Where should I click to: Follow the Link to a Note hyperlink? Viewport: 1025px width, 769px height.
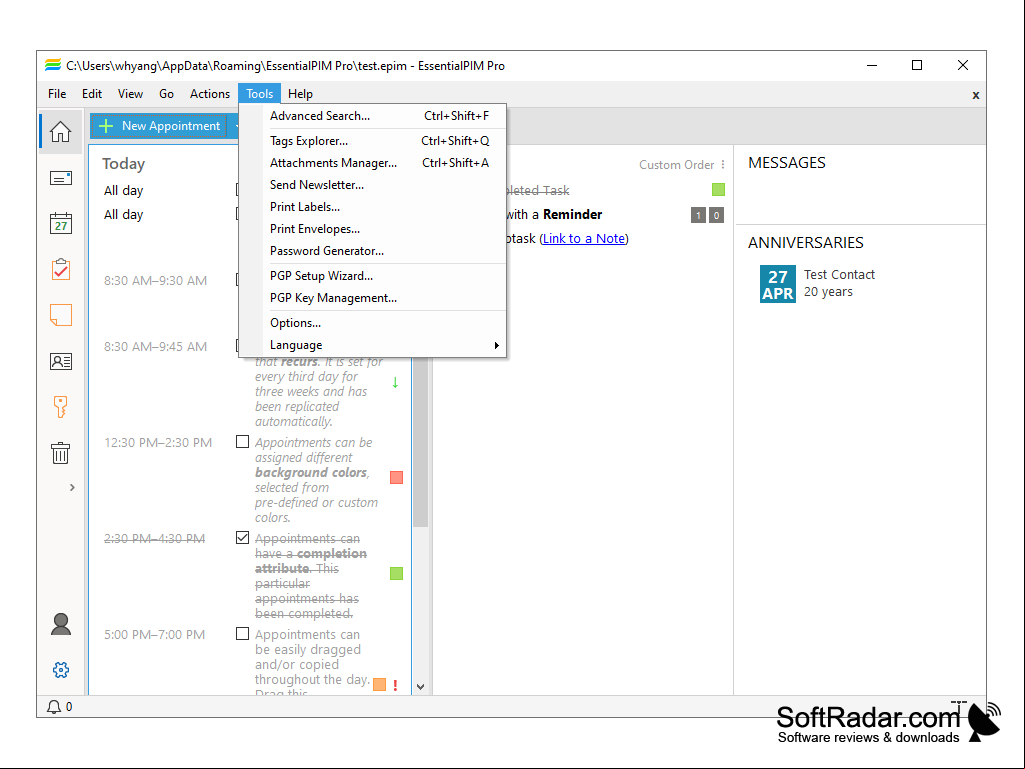click(584, 239)
